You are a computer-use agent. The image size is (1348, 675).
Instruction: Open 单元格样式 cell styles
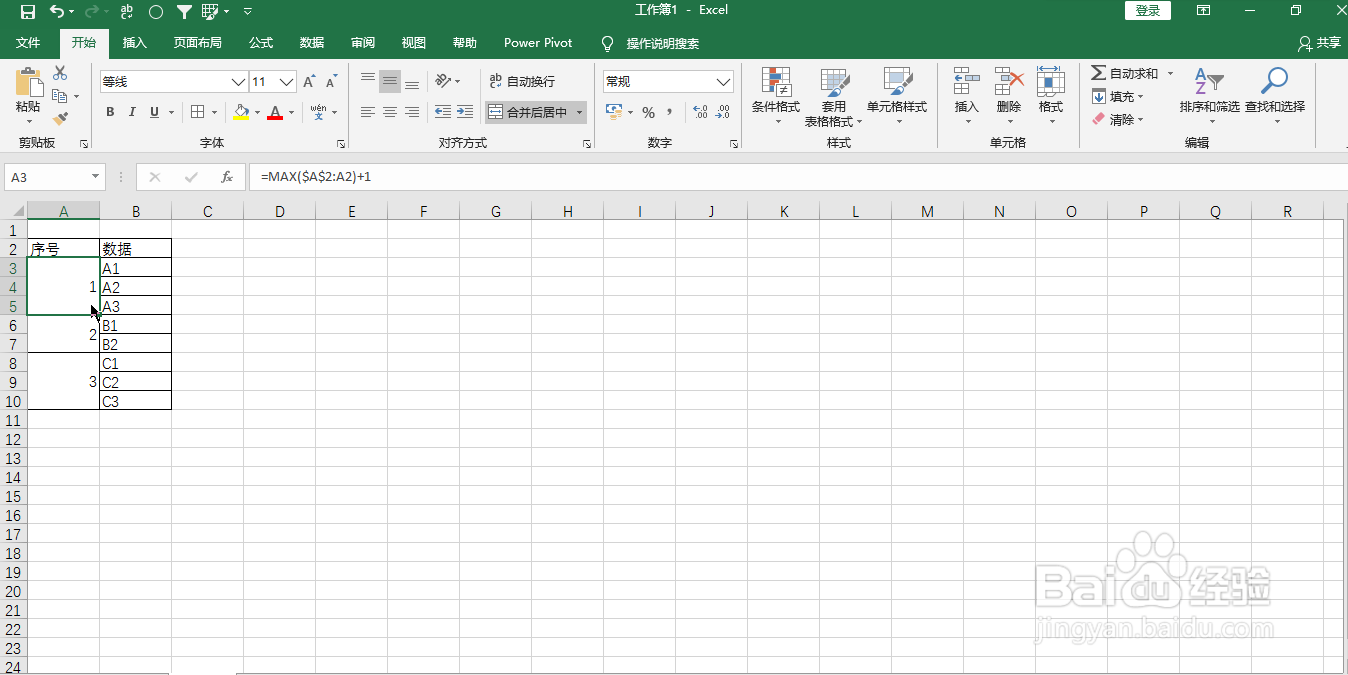(897, 96)
